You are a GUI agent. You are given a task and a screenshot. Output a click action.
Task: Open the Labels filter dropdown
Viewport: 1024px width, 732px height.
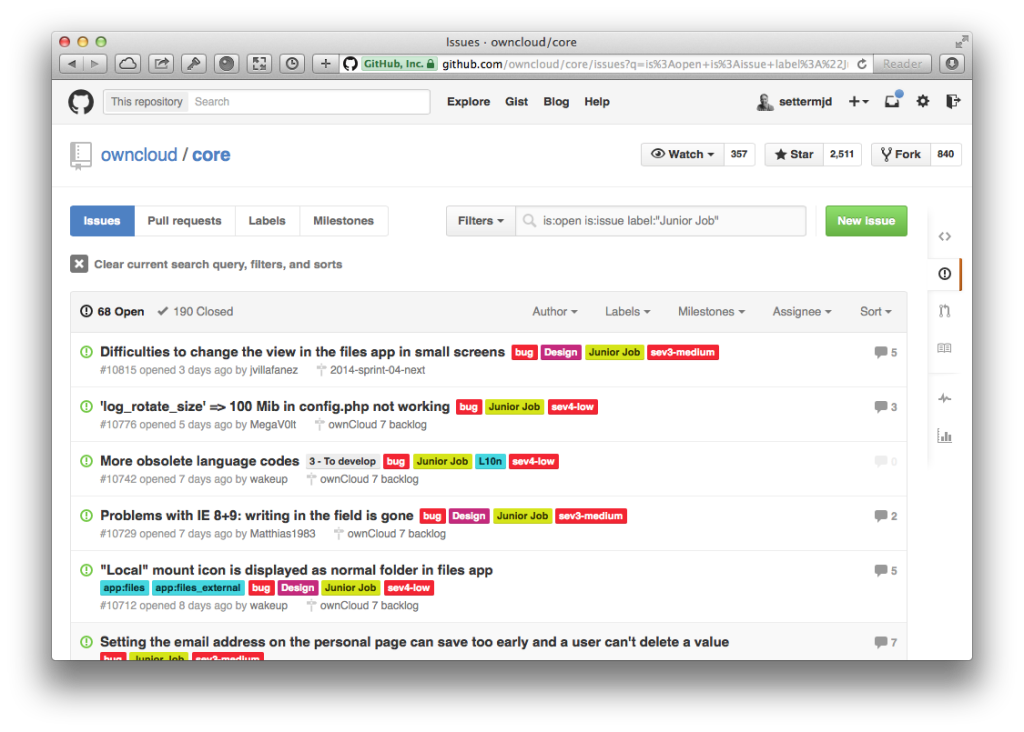coord(627,311)
